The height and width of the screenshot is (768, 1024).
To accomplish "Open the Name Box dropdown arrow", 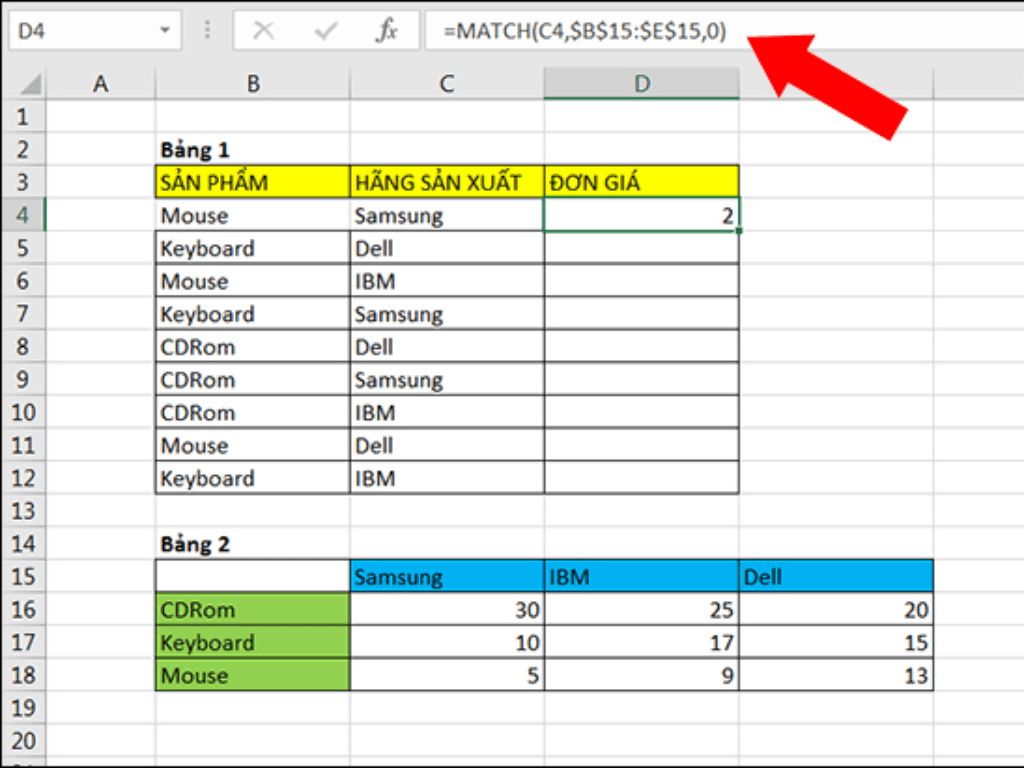I will pyautogui.click(x=164, y=31).
